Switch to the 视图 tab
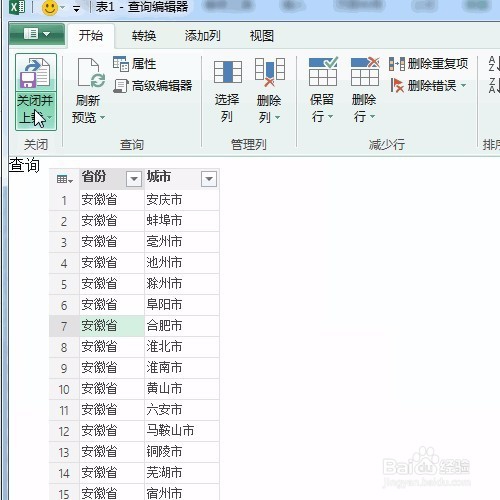 tap(262, 36)
